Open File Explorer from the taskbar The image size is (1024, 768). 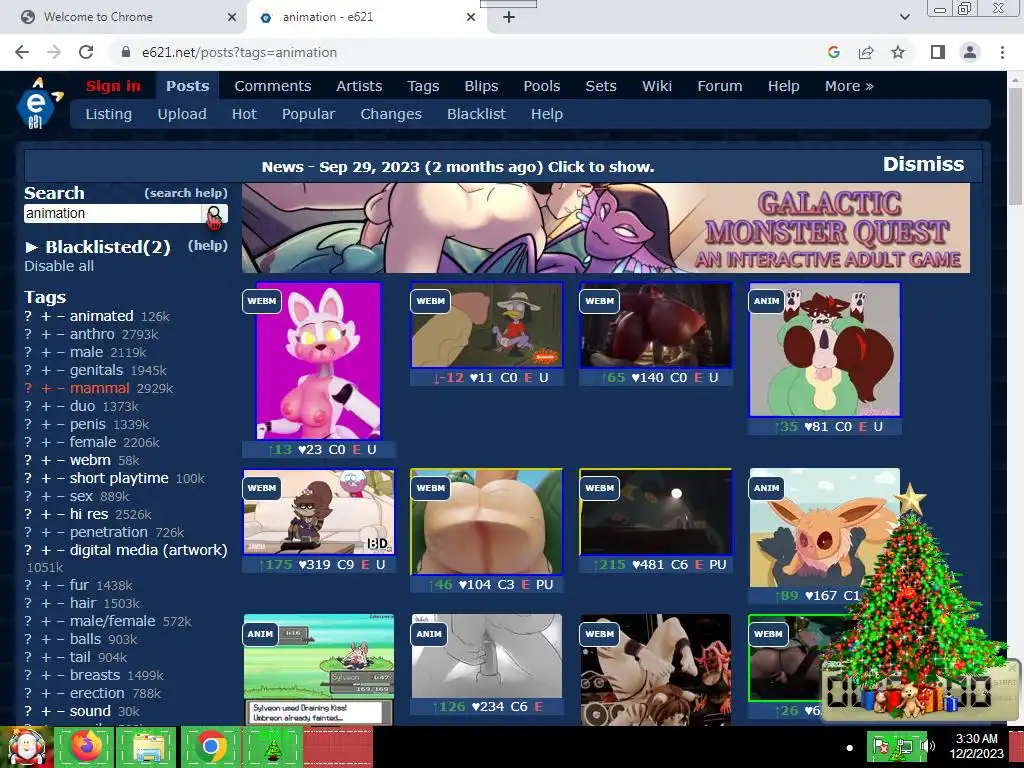click(x=146, y=746)
